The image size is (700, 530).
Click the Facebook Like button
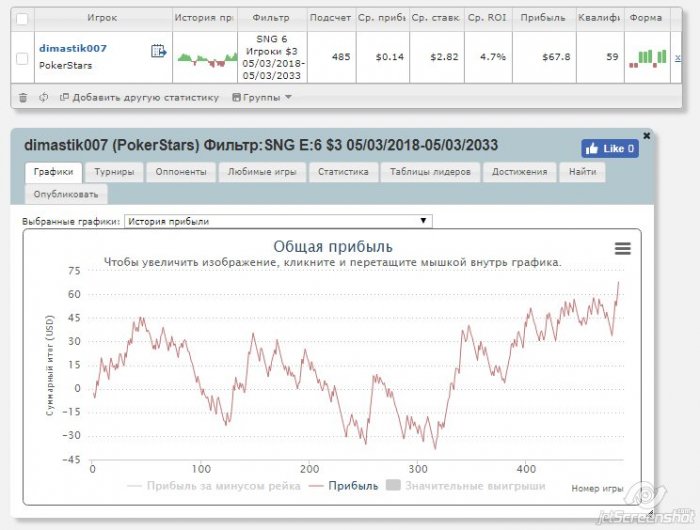[x=610, y=149]
